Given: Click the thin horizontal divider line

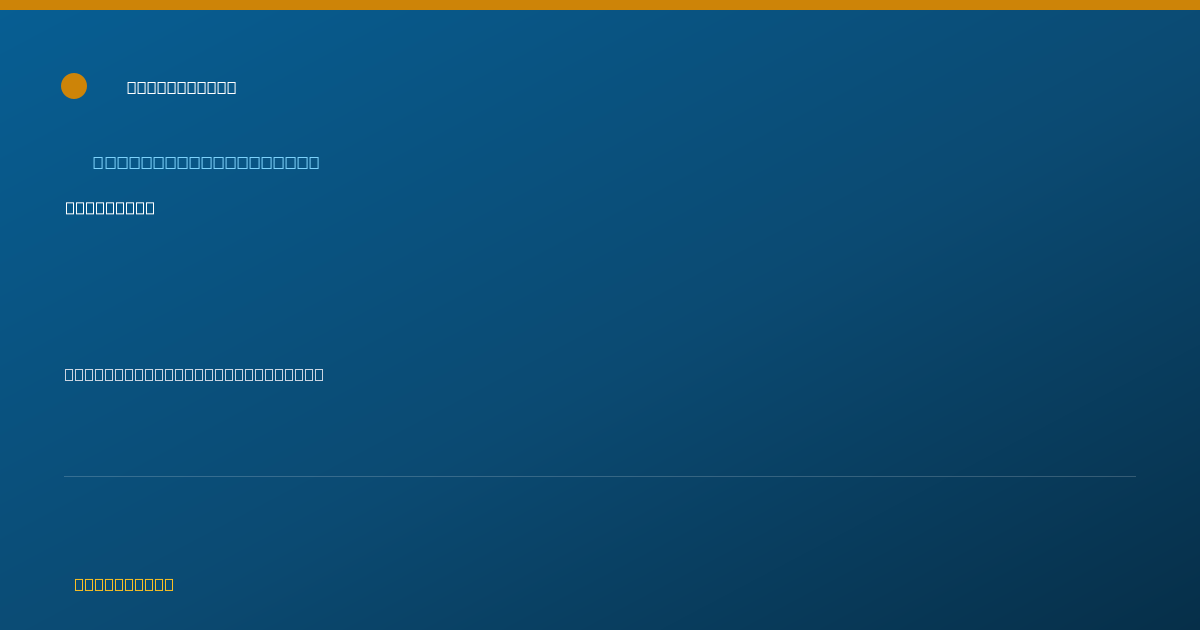Looking at the screenshot, I should point(600,476).
